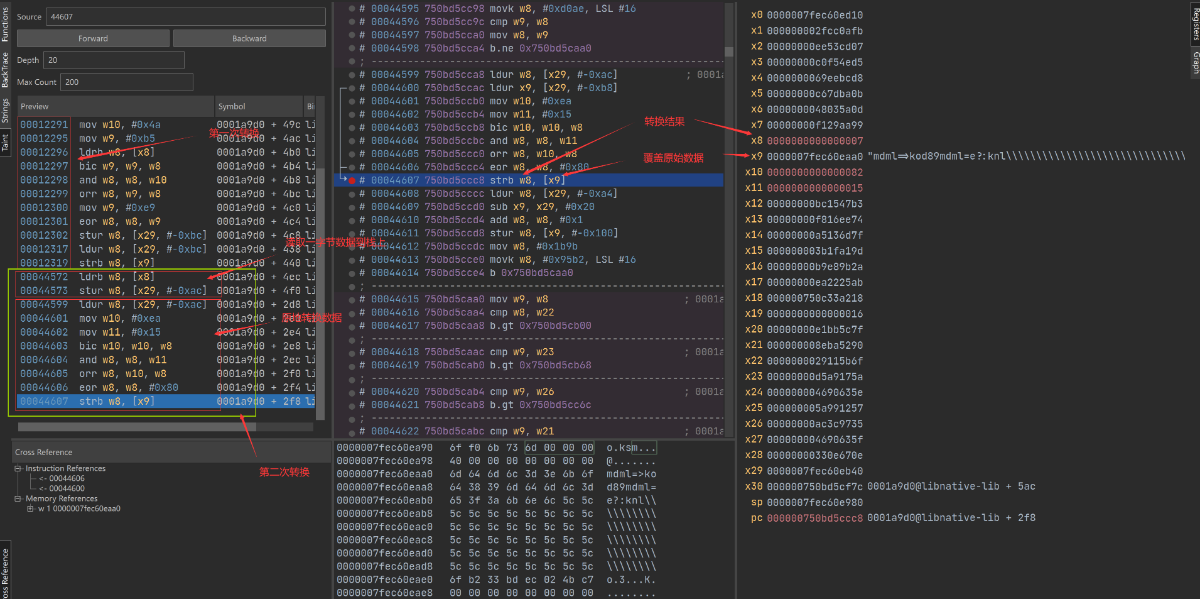
Task: Open the Registers tab on the right edge
Action: pos(1194,24)
